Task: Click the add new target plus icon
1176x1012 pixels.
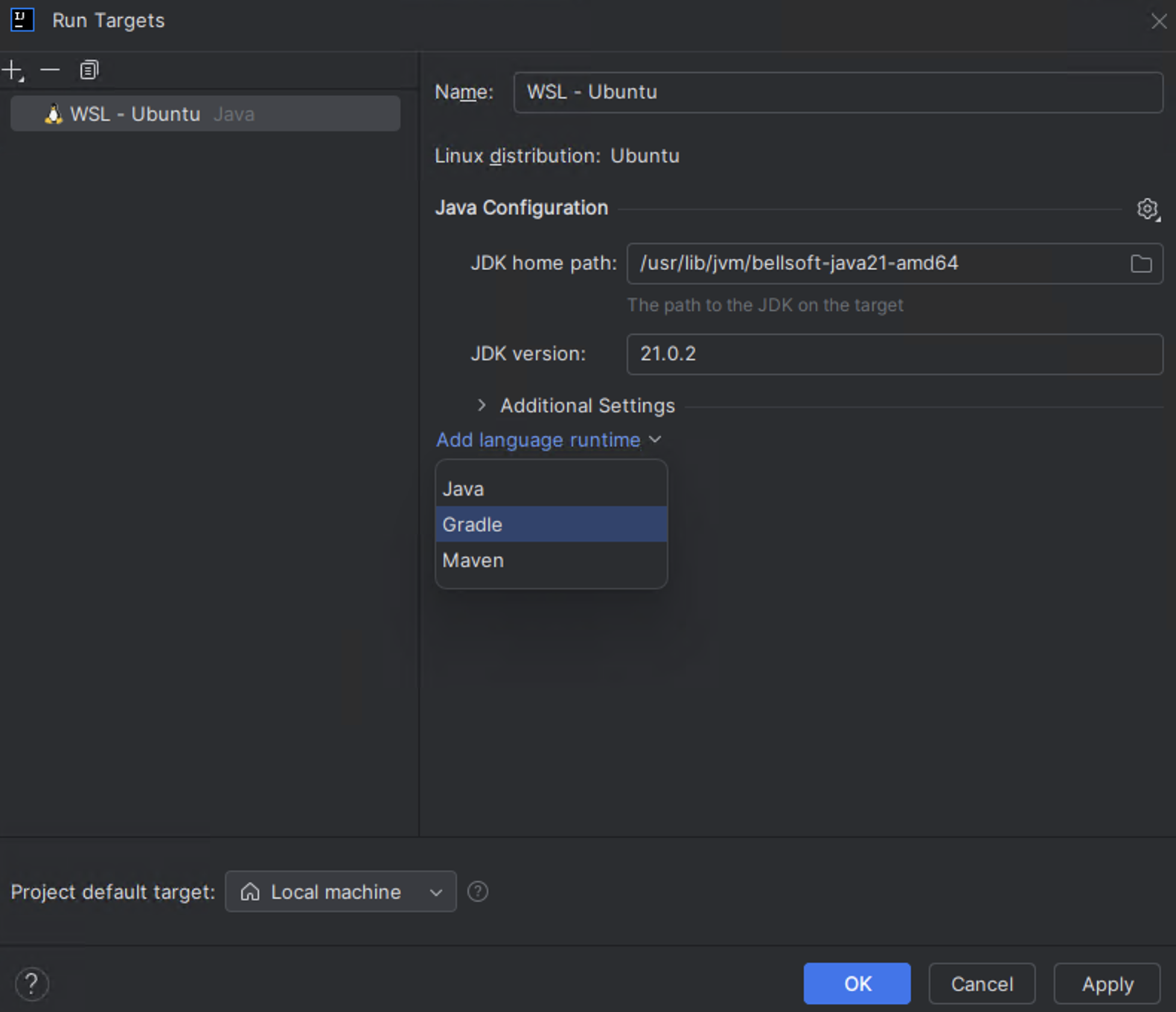Action: pos(13,71)
